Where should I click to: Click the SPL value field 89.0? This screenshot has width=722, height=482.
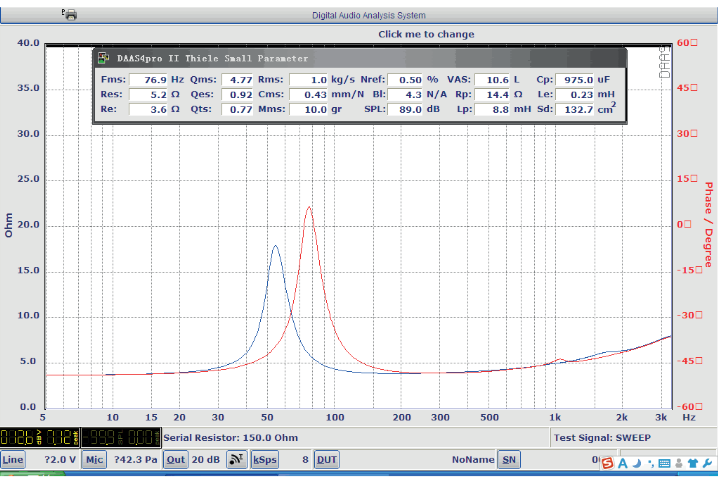point(405,109)
